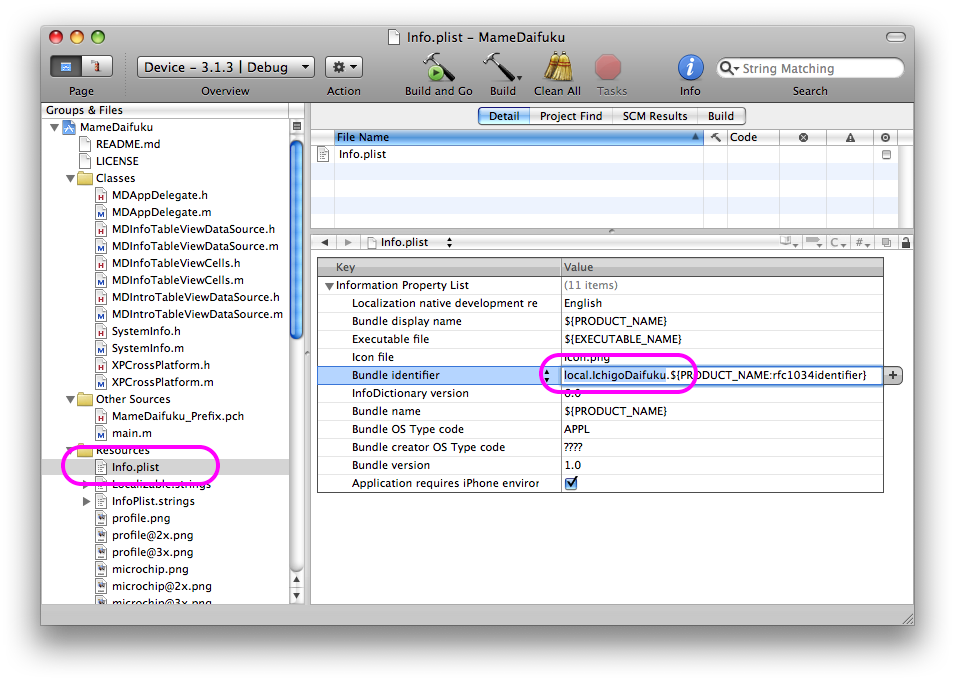Select the MameDaifuku project icon
The height and width of the screenshot is (681, 955).
coord(69,127)
